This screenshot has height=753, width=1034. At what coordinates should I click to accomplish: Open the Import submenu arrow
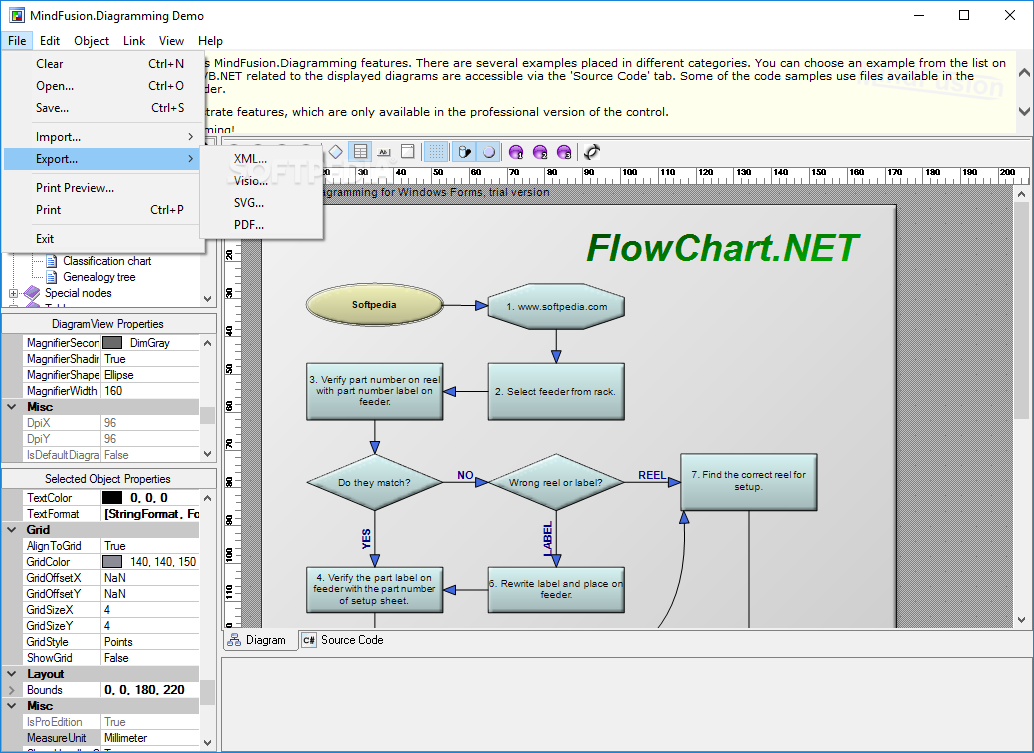(191, 136)
